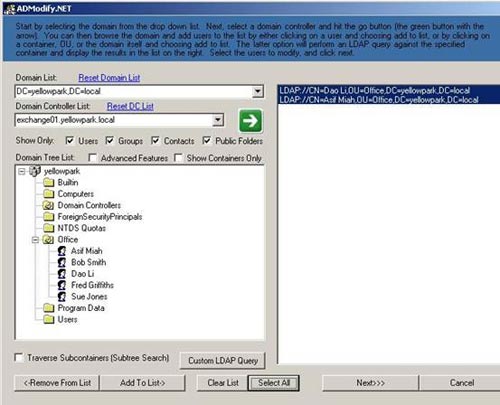Click Reset Domain List link

click(x=109, y=78)
